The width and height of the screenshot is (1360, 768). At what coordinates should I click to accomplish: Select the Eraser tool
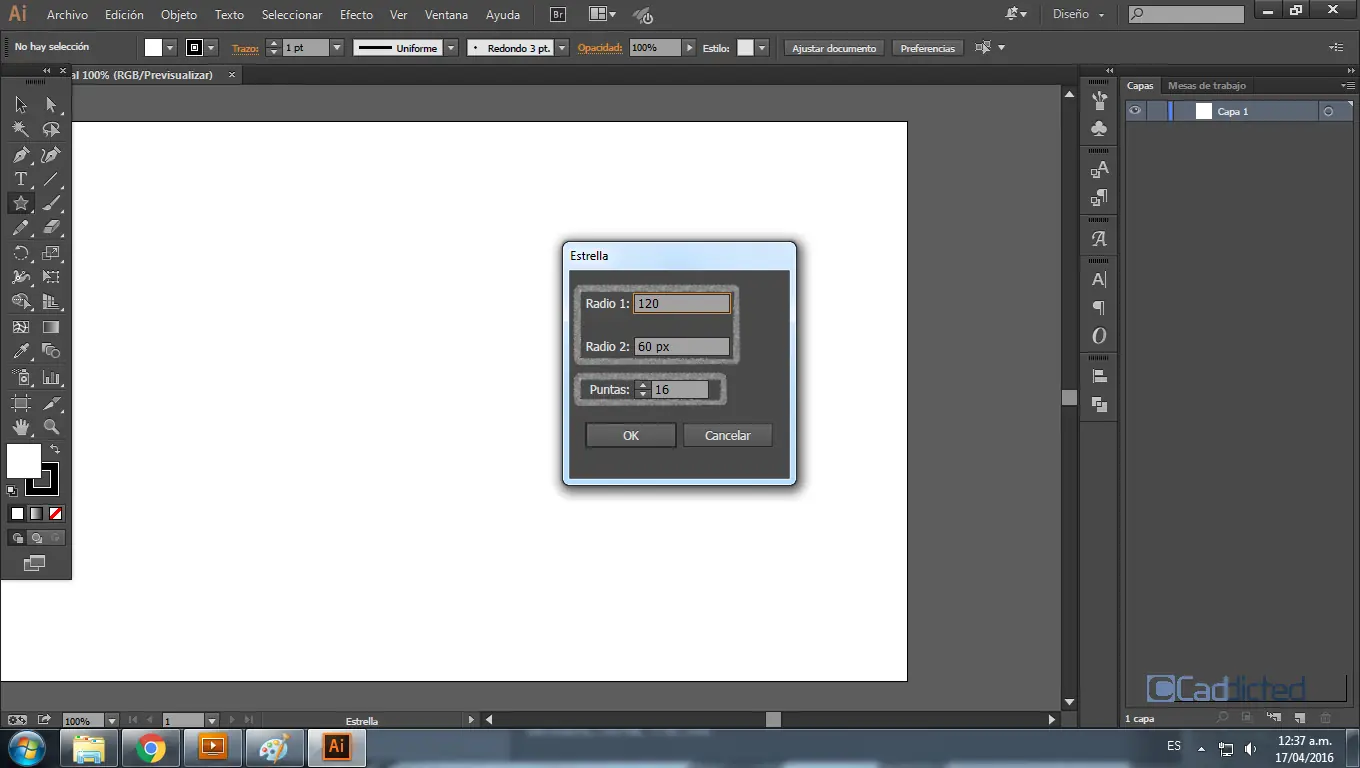51,228
